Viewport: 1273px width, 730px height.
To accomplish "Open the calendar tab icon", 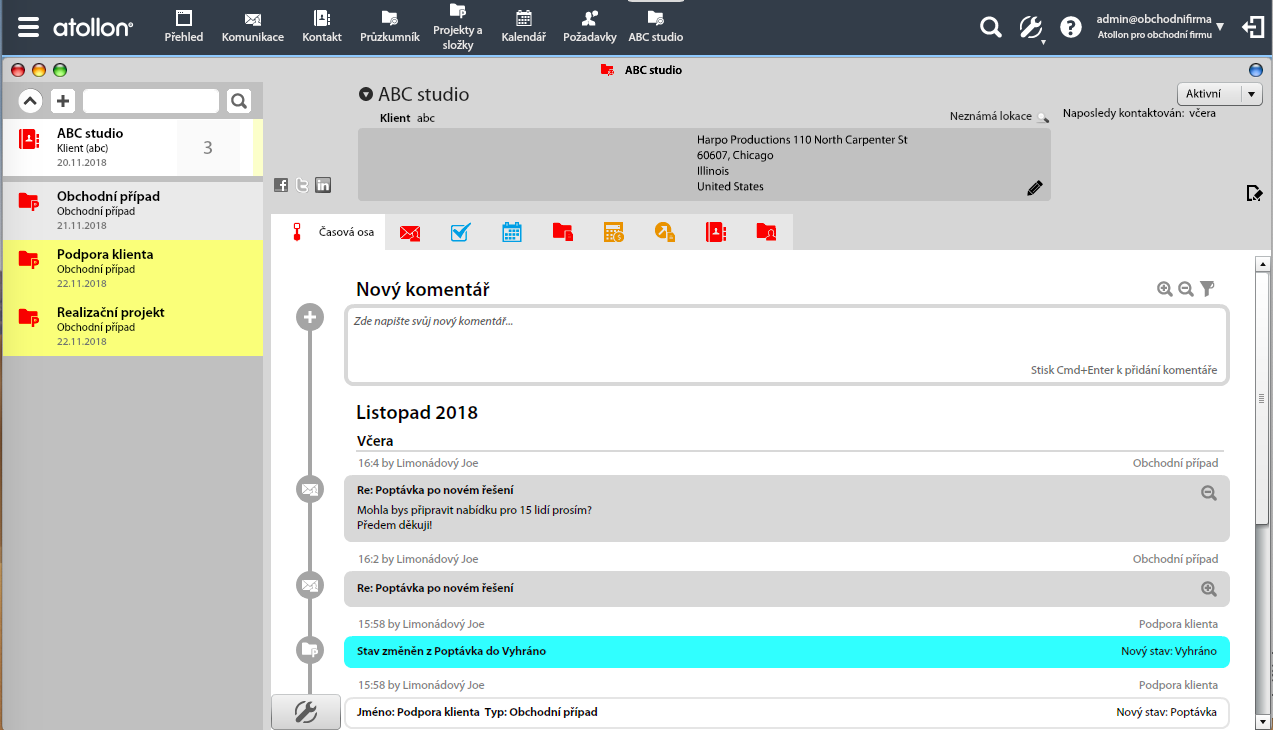I will 512,233.
